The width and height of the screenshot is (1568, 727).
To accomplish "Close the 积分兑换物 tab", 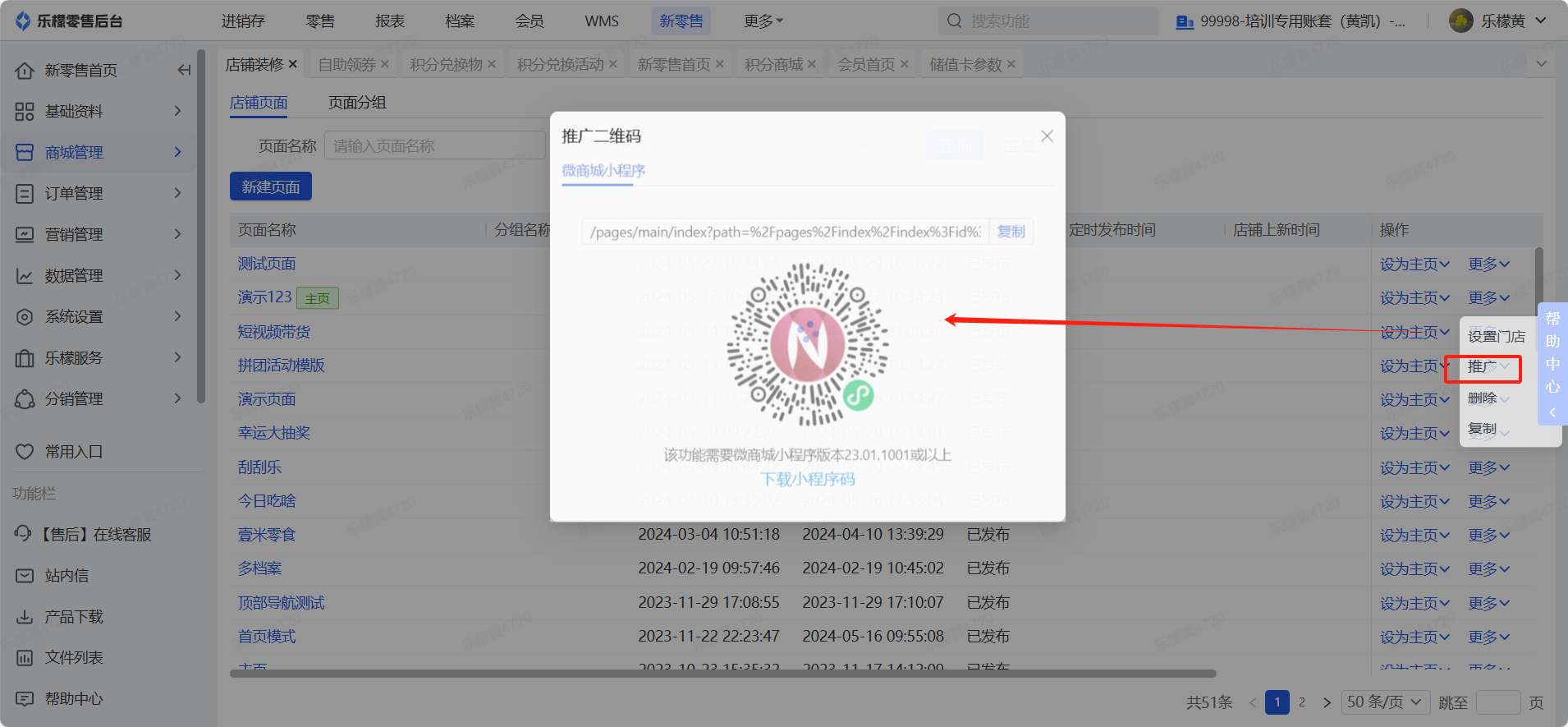I will [x=492, y=64].
